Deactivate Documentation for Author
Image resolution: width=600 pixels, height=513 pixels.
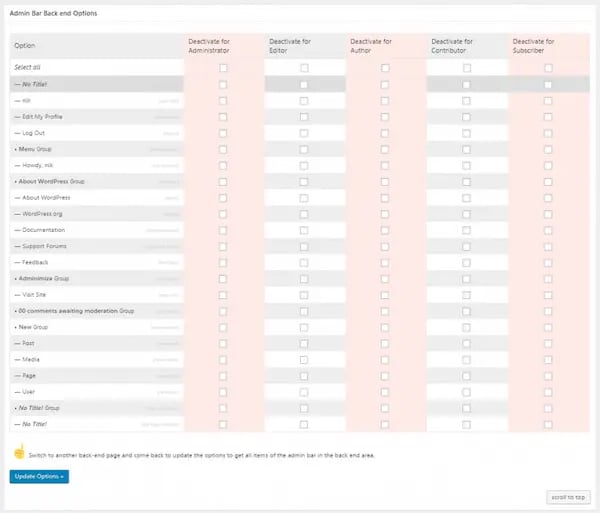tap(385, 230)
